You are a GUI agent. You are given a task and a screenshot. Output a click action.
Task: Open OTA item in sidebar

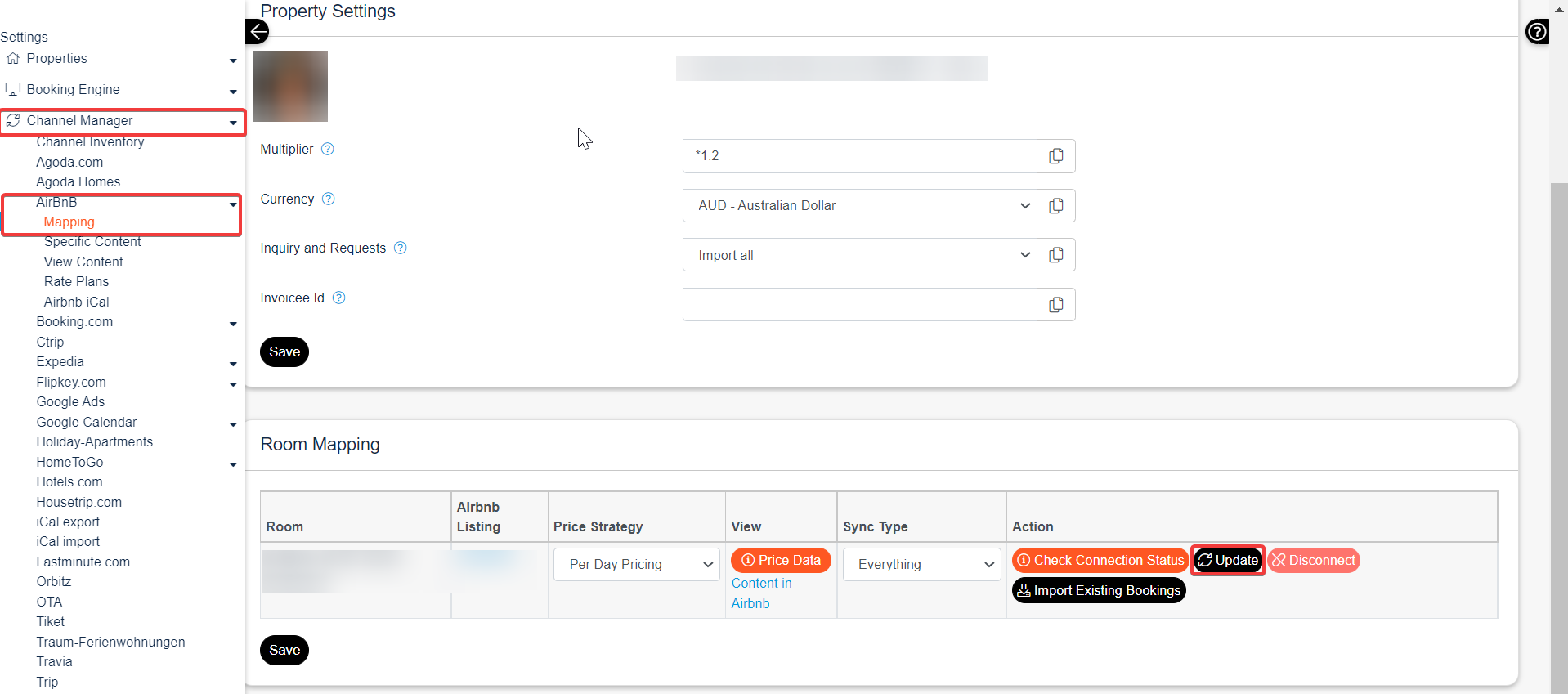[x=49, y=602]
